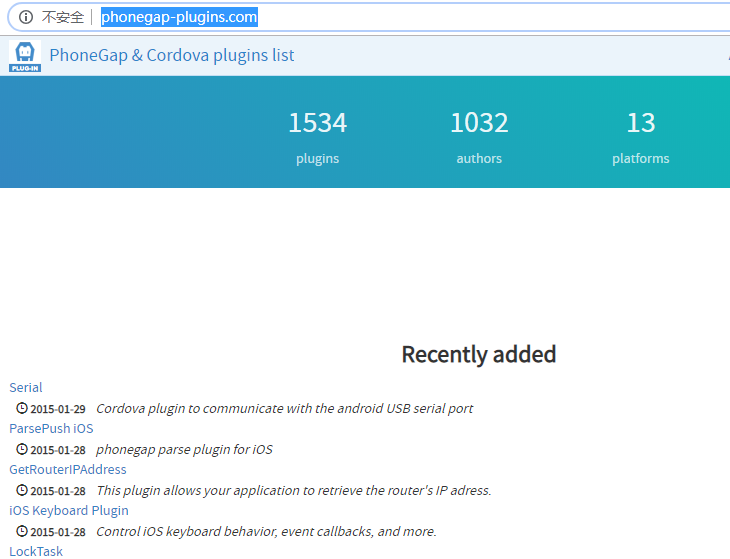
Task: Click 'phonegap parse plugin for iOS' description
Action: coord(184,450)
